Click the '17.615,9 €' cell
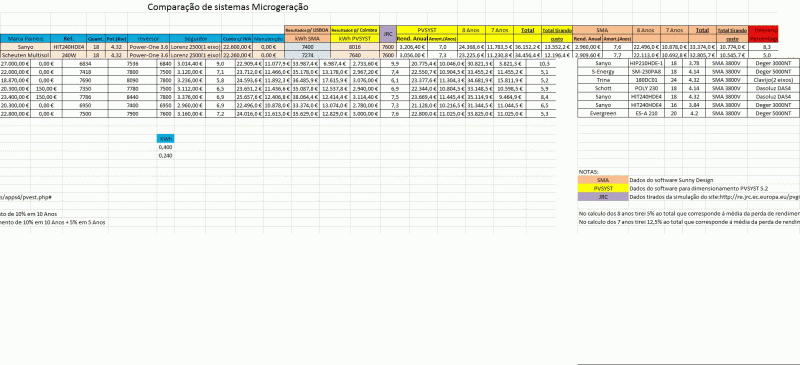The height and width of the screenshot is (365, 800). point(335,80)
